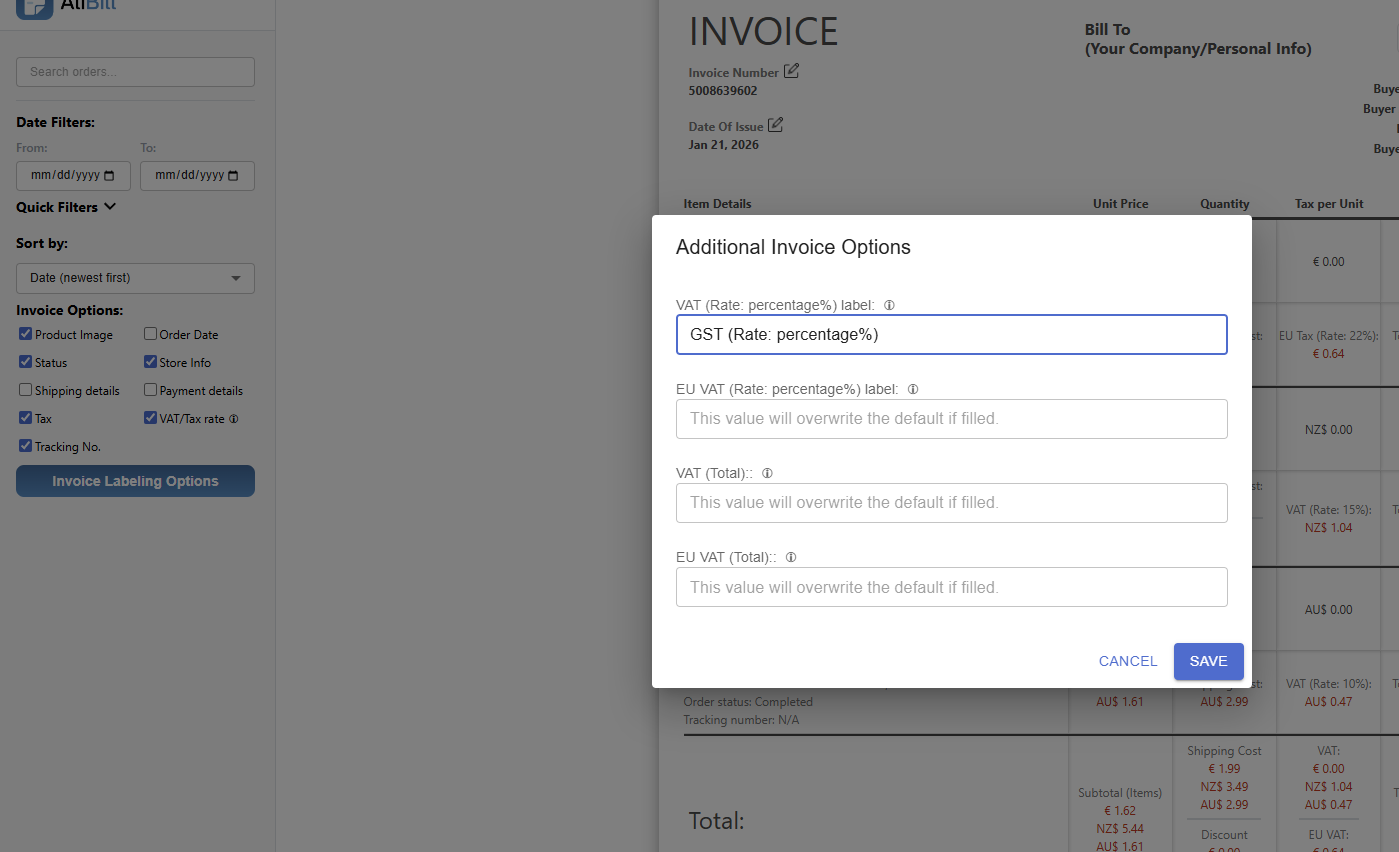Open the Sort by dropdown

point(135,277)
